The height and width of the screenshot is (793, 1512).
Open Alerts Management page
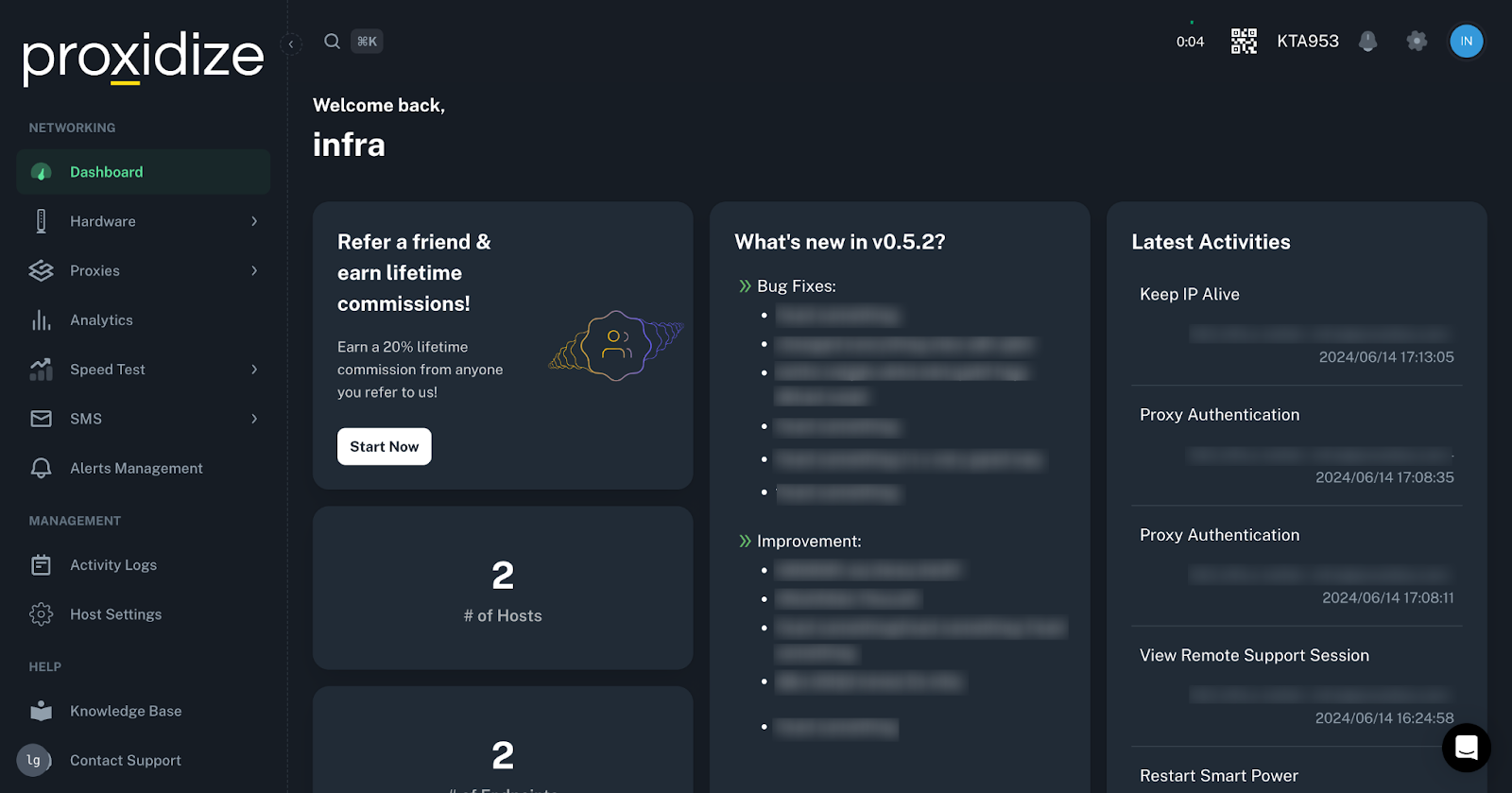(x=143, y=468)
